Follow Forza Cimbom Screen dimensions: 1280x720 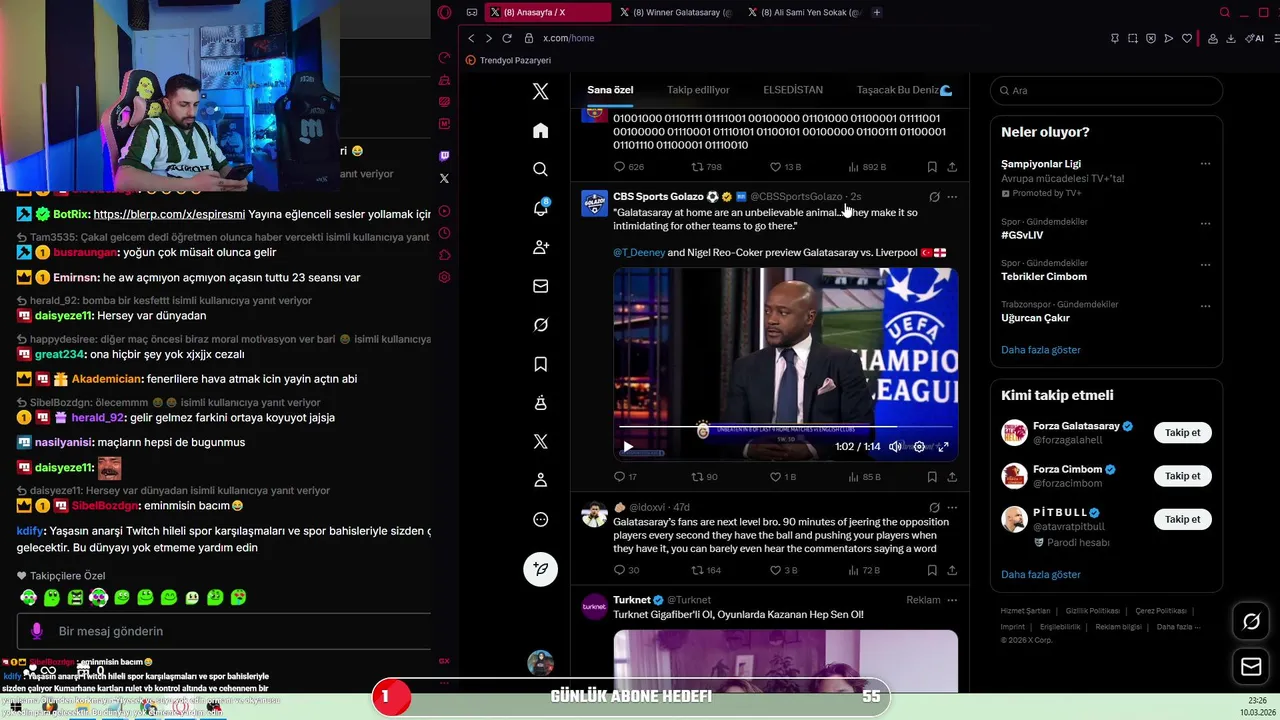pos(1183,476)
